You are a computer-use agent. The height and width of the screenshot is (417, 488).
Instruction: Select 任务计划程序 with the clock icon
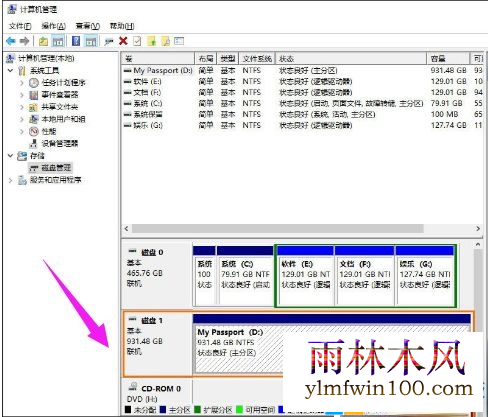point(34,83)
